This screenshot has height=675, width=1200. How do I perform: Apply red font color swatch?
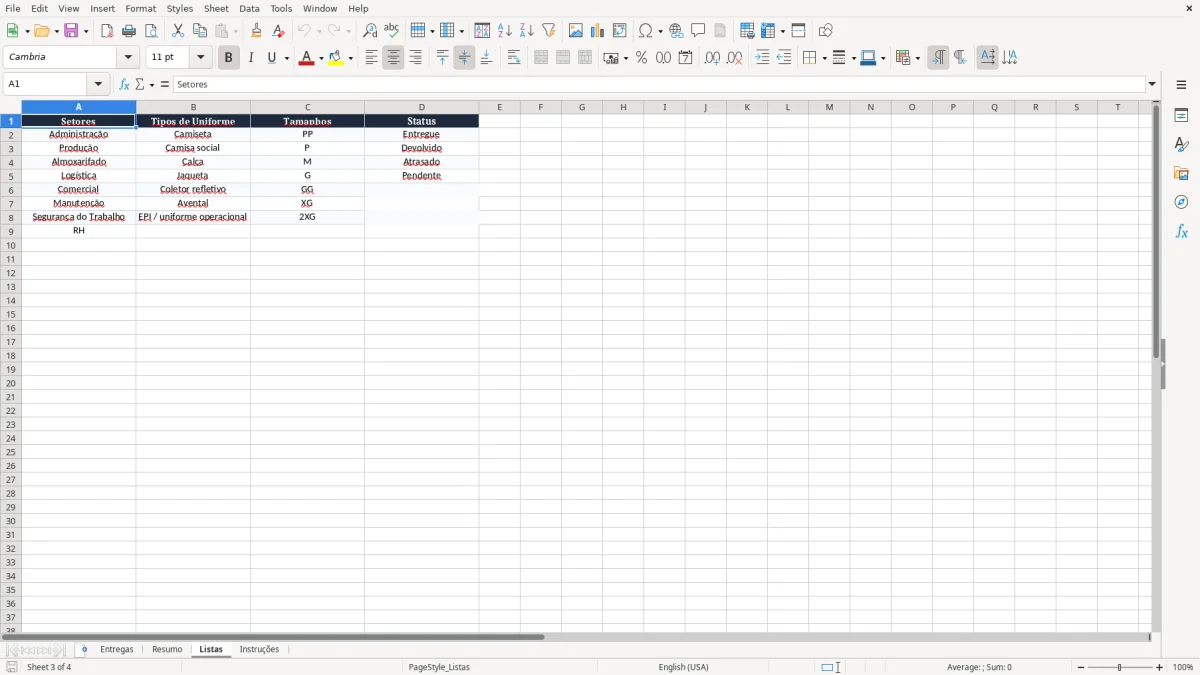pyautogui.click(x=306, y=58)
